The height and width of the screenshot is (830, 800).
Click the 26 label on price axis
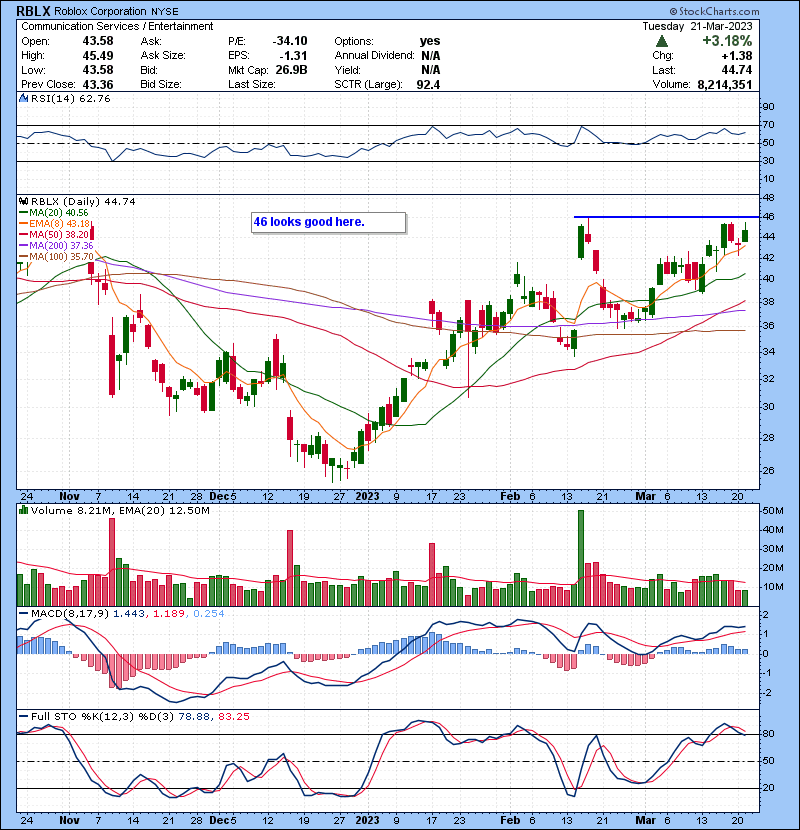(768, 471)
